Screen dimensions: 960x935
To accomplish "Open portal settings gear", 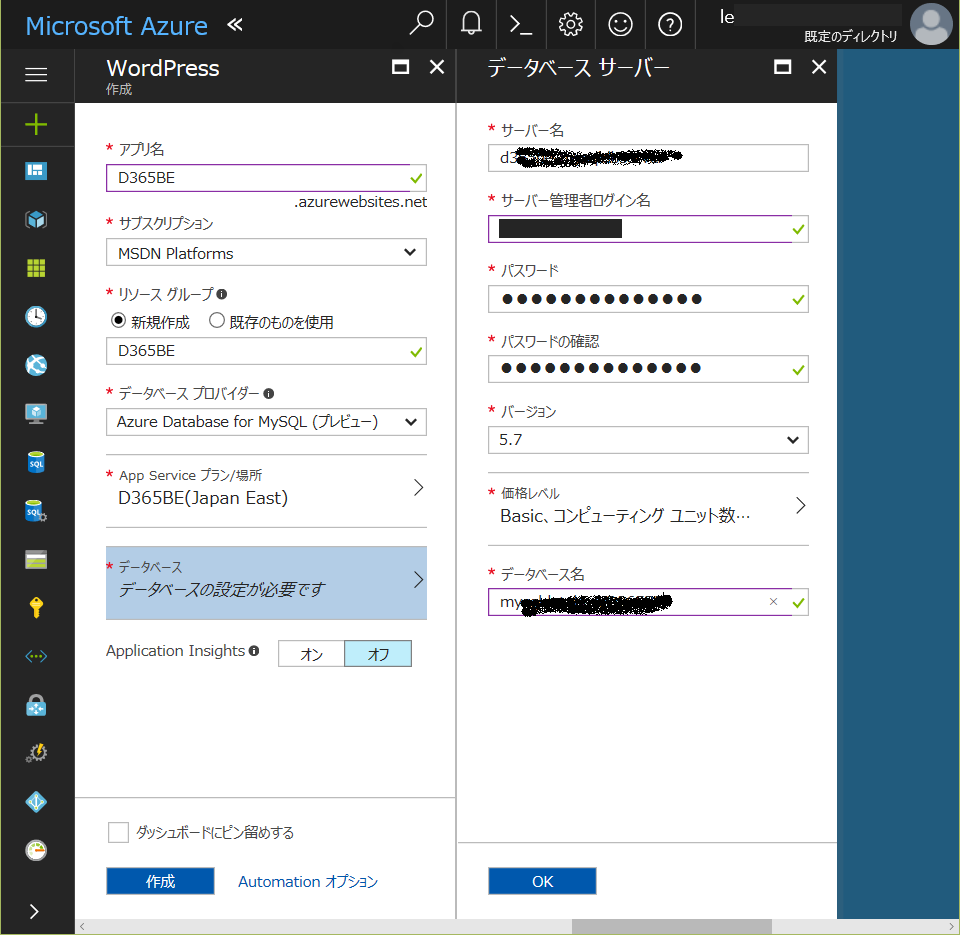I will tap(570, 24).
